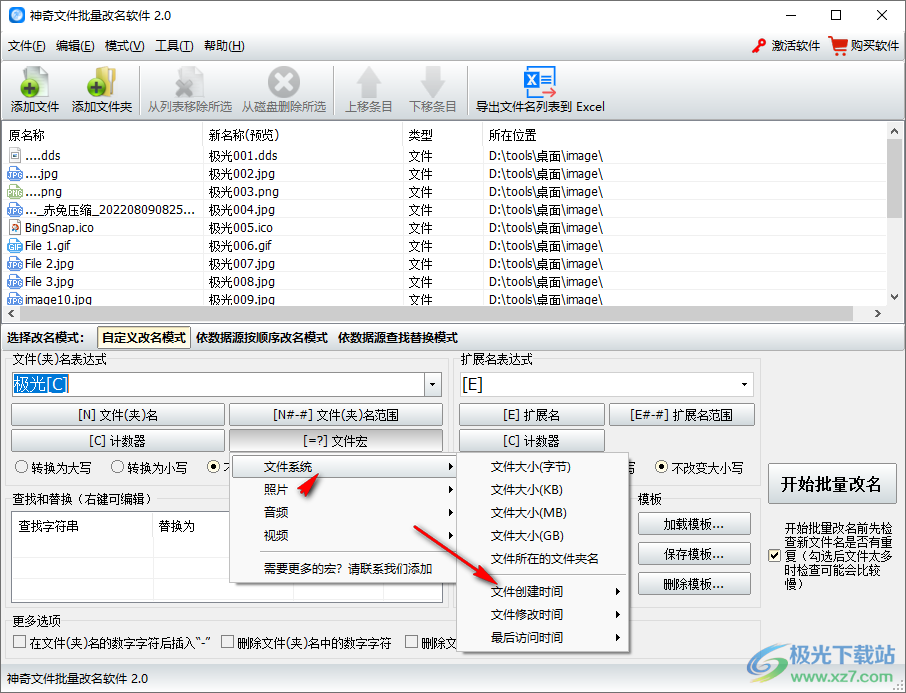
Task: Open extension expression [E] dropdown arrow
Action: 744,384
